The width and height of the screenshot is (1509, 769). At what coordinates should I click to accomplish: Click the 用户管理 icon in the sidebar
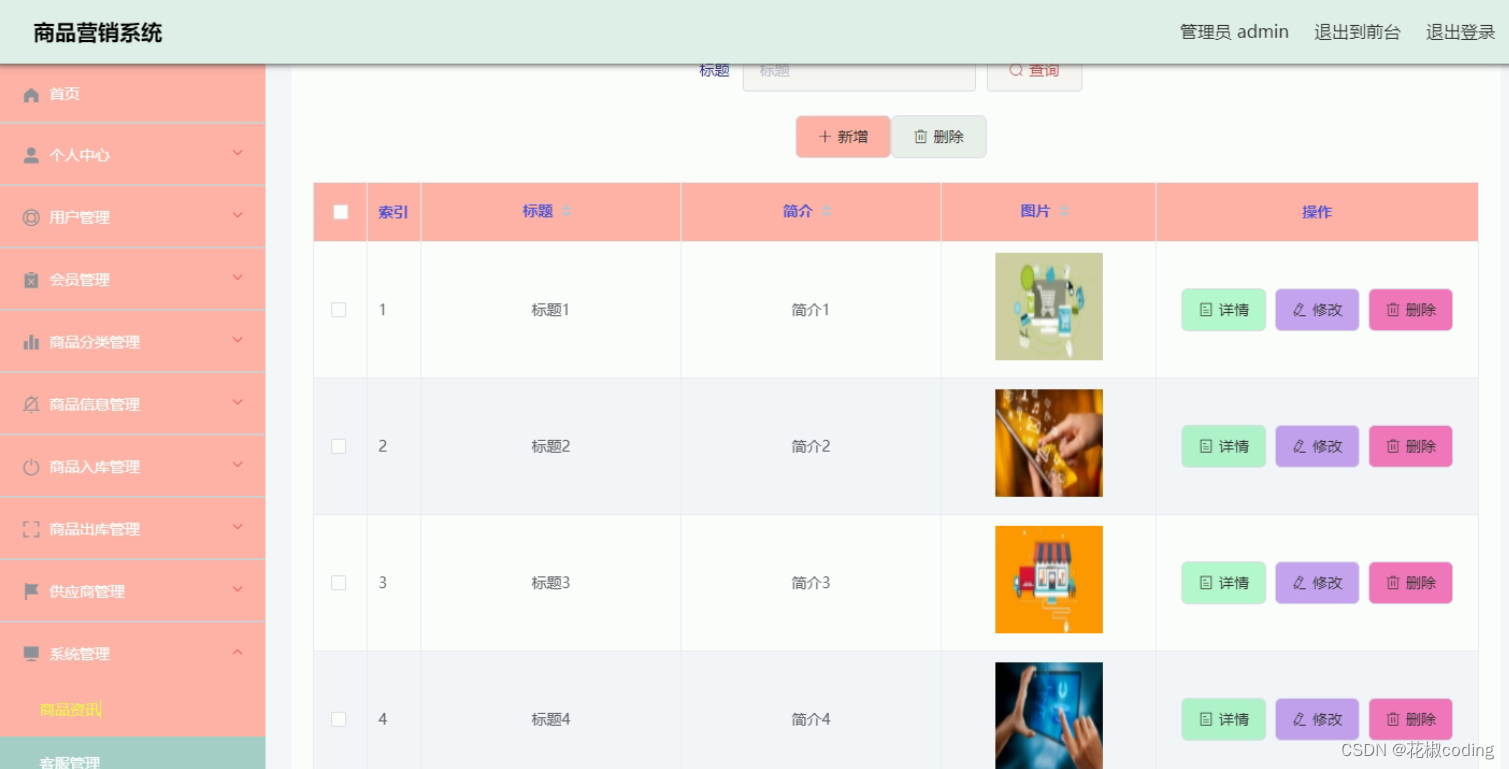point(31,217)
